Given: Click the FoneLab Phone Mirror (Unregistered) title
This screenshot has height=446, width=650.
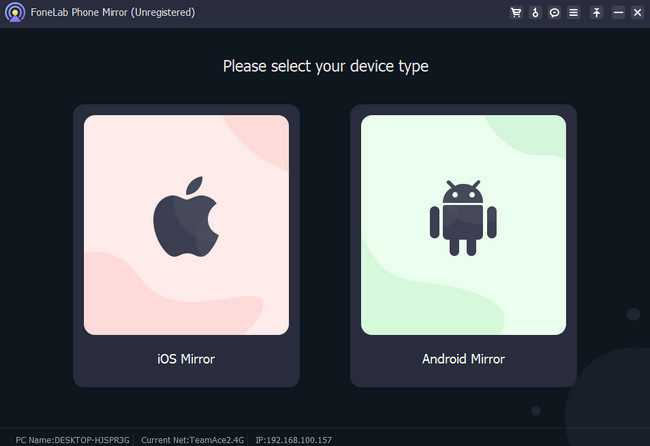Looking at the screenshot, I should (113, 12).
